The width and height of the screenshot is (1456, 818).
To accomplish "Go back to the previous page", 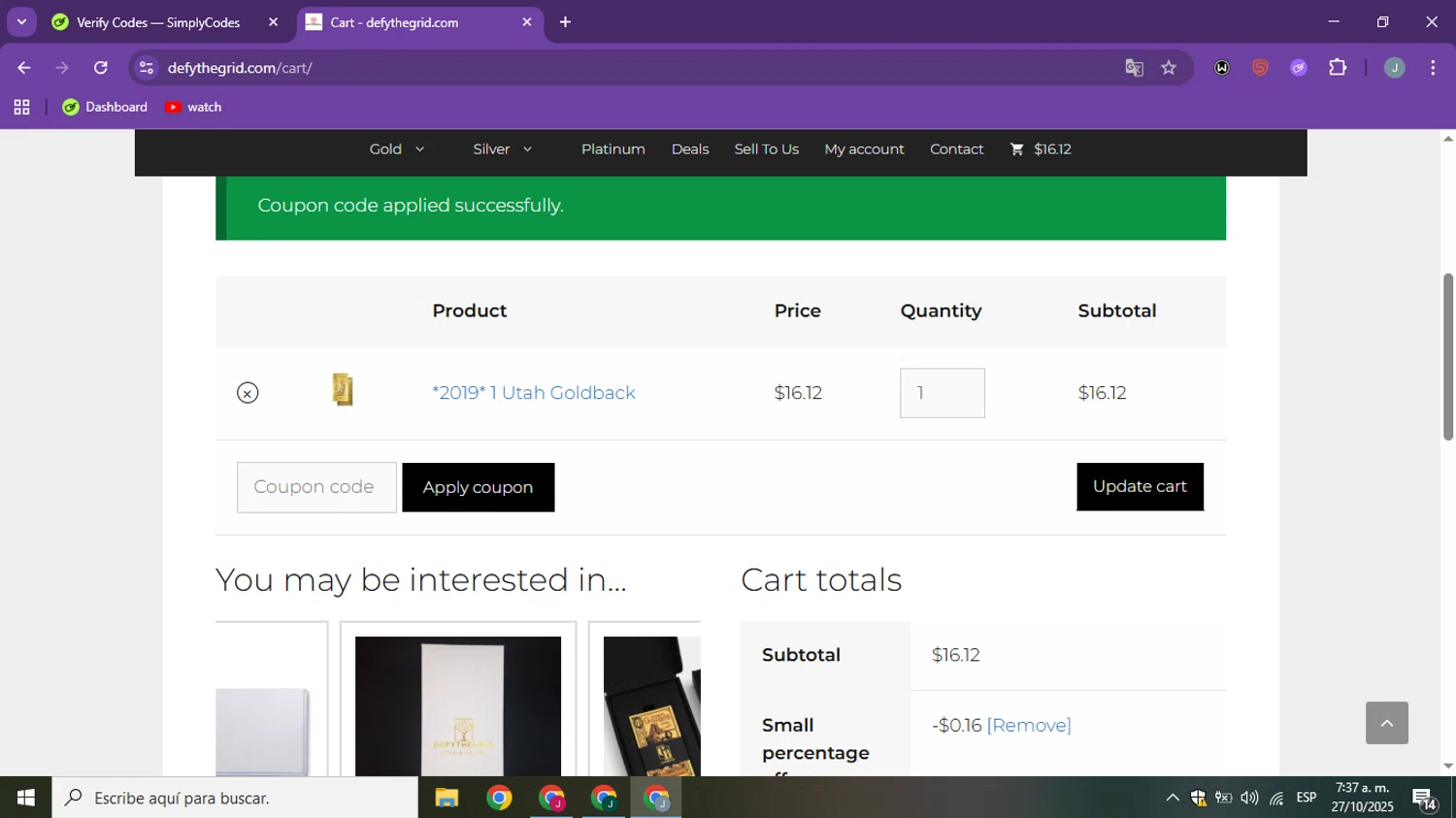I will pyautogui.click(x=24, y=68).
